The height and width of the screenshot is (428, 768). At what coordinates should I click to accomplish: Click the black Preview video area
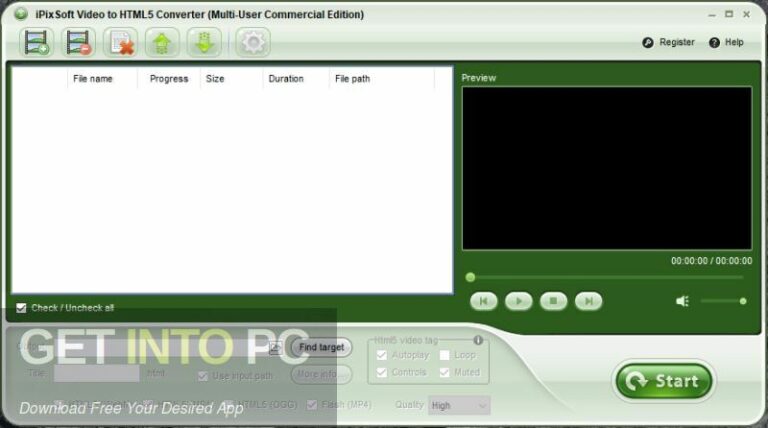607,168
